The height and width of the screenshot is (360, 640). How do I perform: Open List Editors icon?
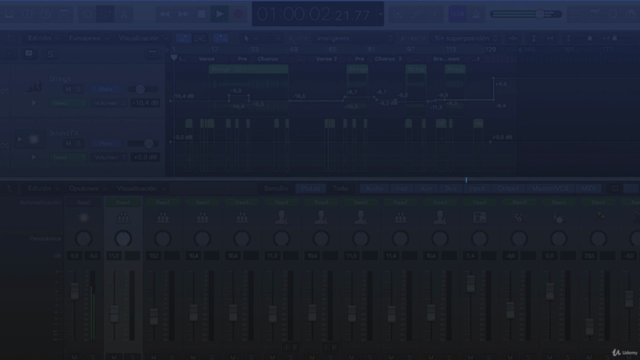(576, 14)
